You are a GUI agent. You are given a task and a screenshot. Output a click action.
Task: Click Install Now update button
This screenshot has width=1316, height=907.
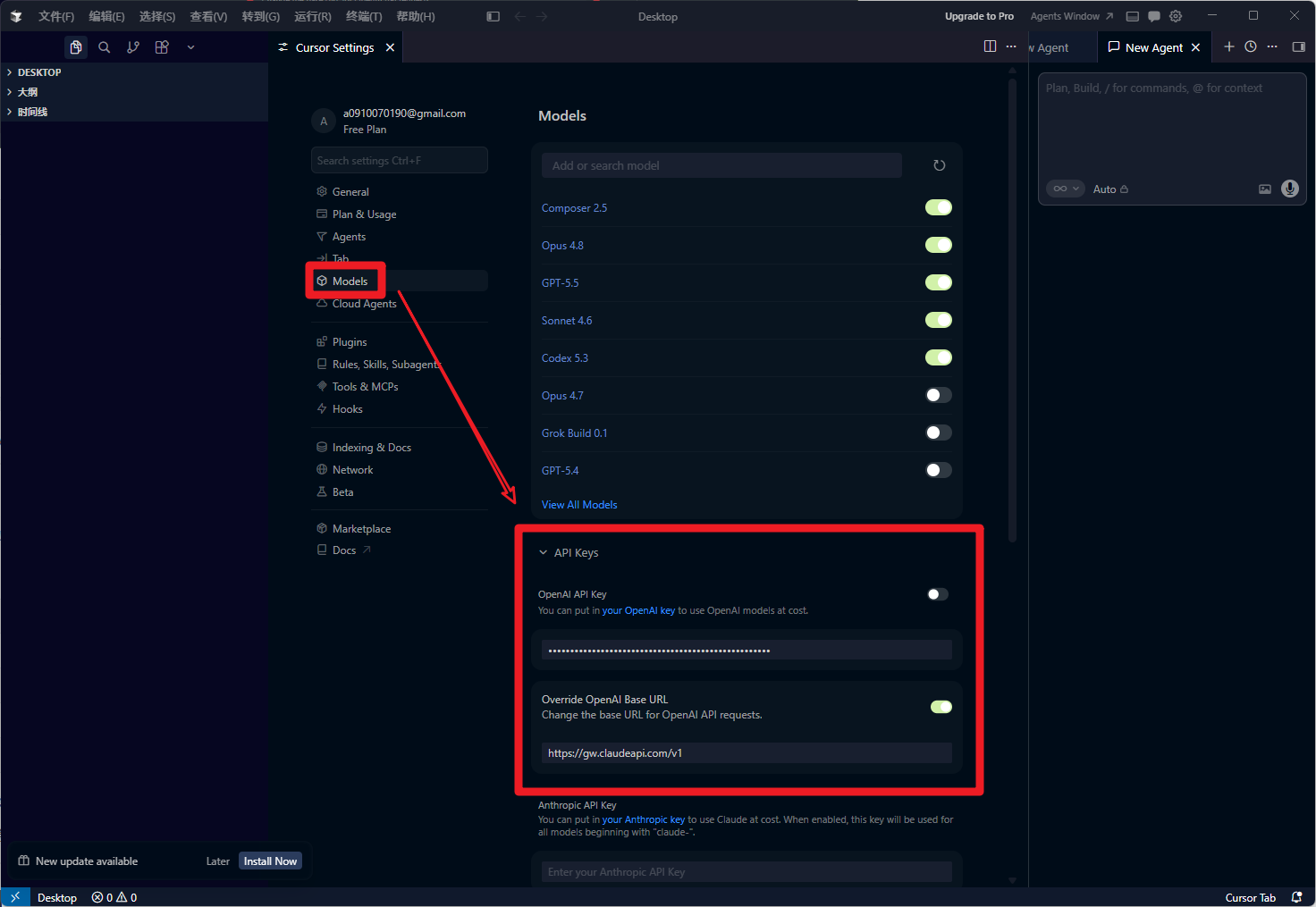point(270,861)
